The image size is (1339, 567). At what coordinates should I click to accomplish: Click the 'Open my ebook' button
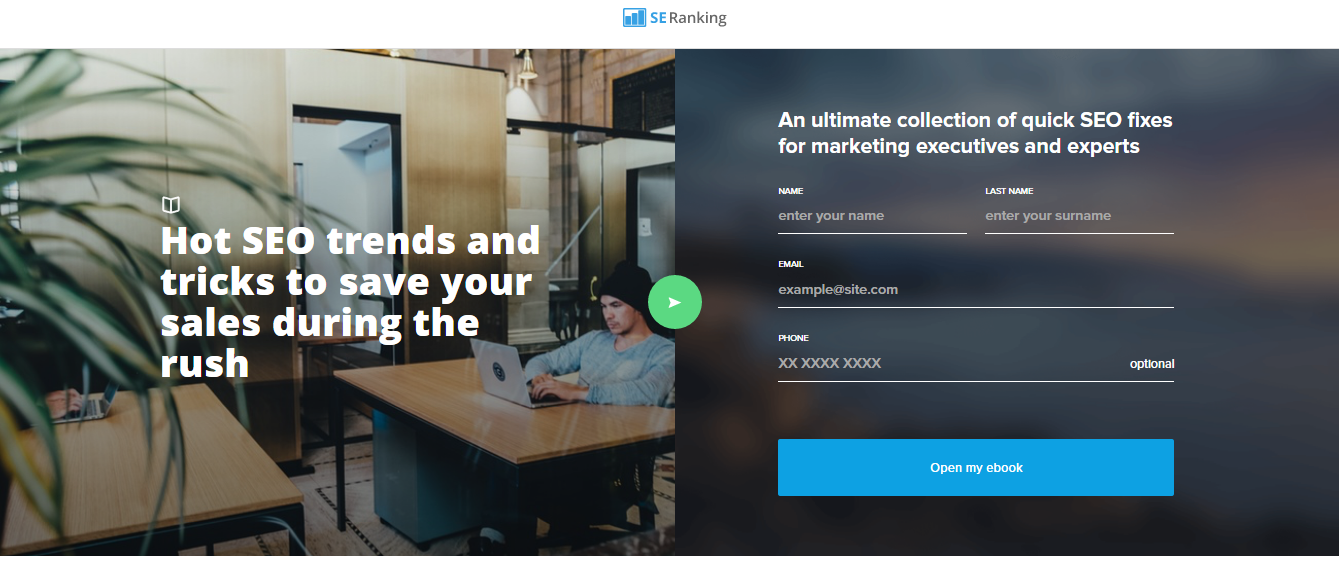tap(976, 467)
